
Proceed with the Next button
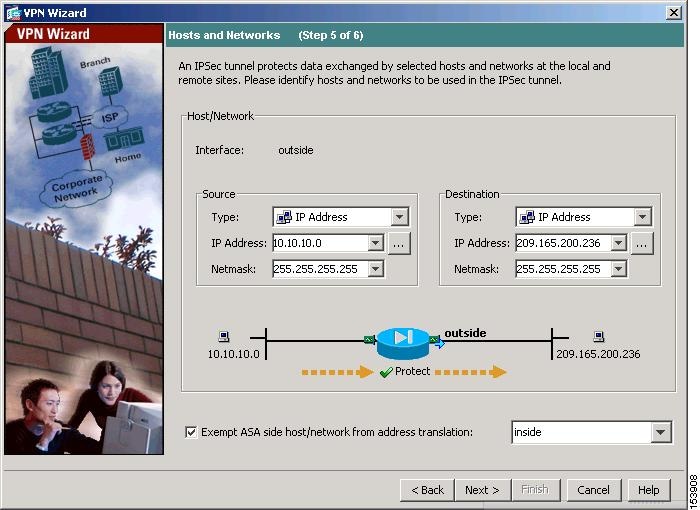point(482,490)
